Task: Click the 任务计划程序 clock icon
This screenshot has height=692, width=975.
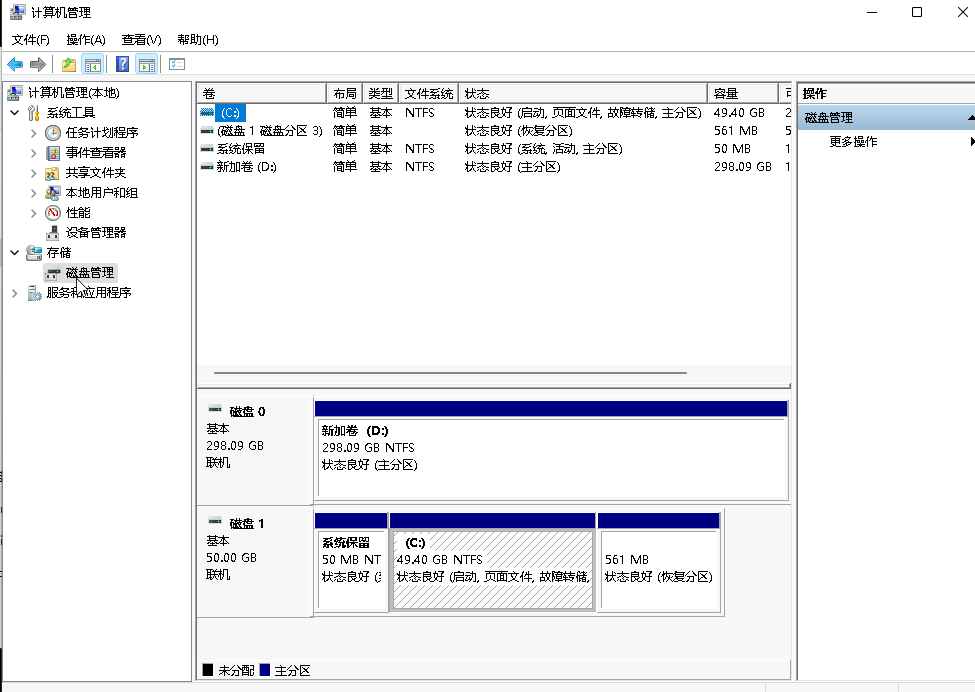Action: click(x=53, y=132)
